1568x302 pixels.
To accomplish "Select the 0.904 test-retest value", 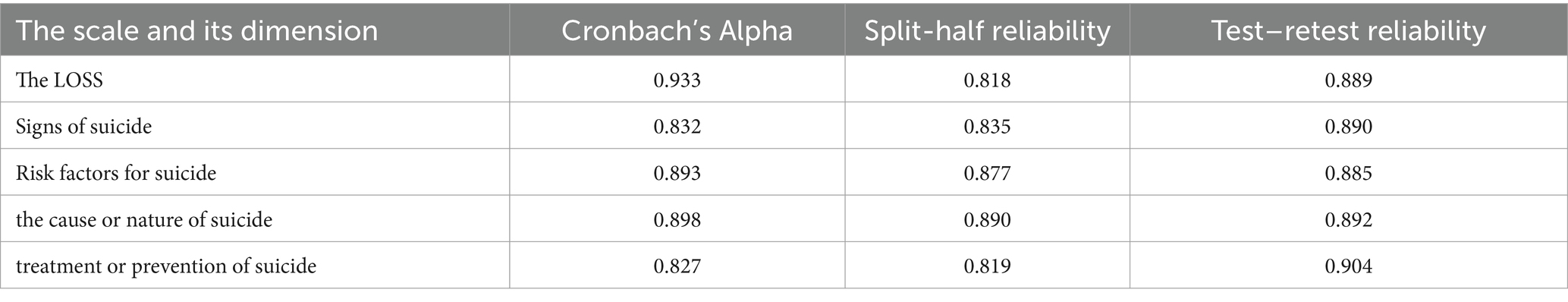I will [x=1348, y=266].
